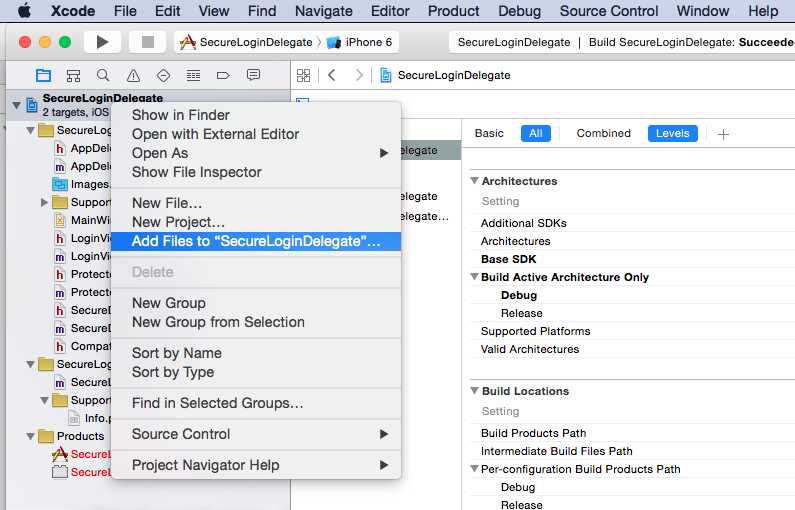The height and width of the screenshot is (510, 795).
Task: Select the Combined view option
Action: (603, 133)
